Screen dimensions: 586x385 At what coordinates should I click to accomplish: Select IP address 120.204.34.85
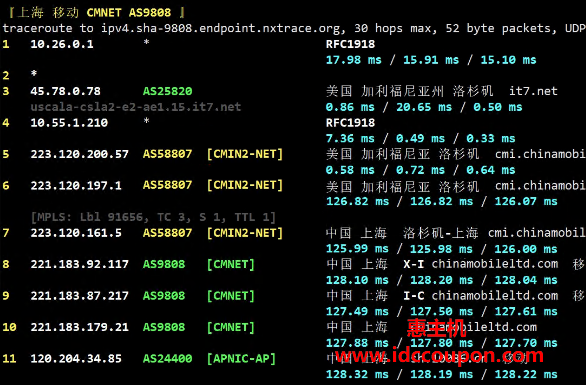76,358
